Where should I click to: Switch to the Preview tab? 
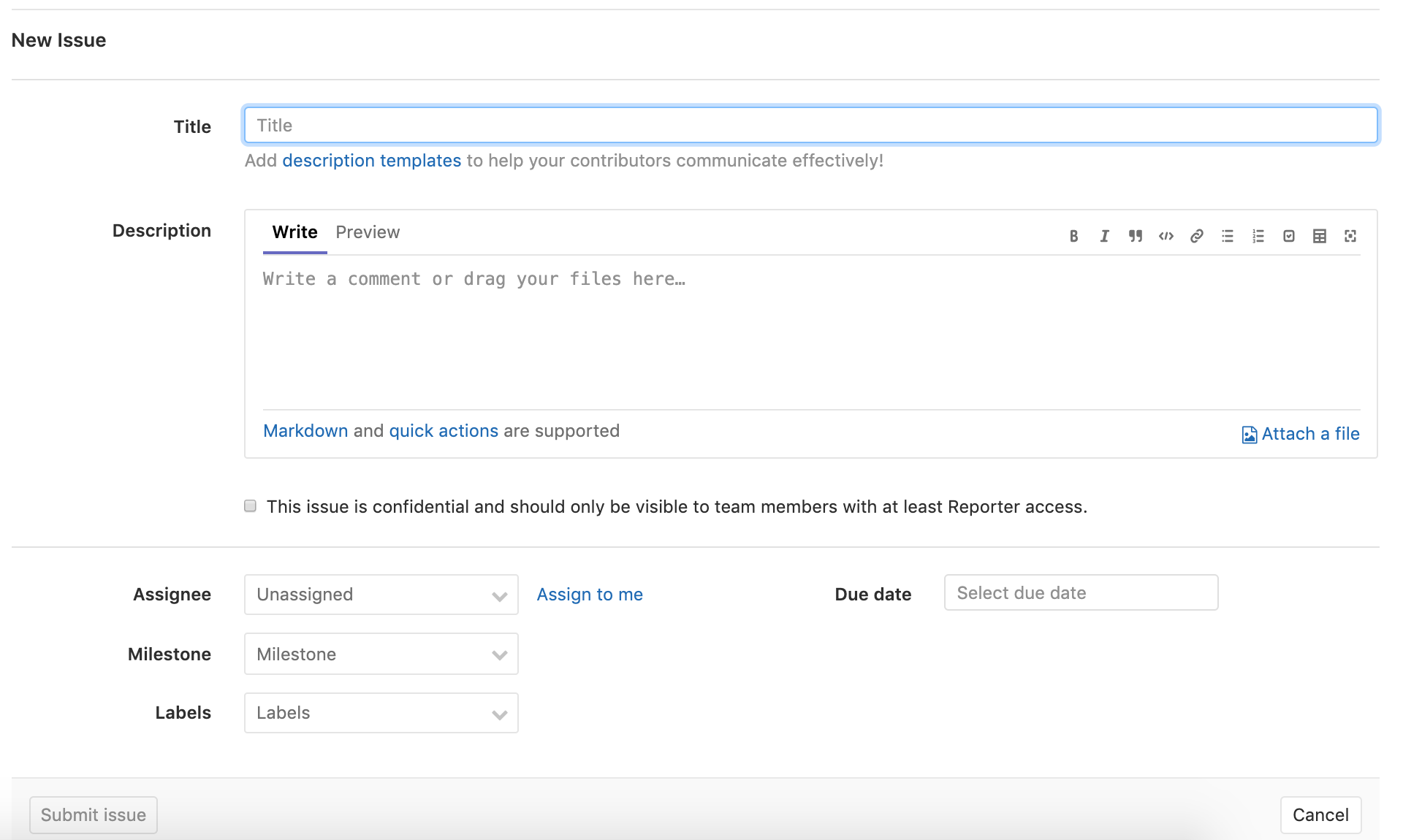pos(368,232)
